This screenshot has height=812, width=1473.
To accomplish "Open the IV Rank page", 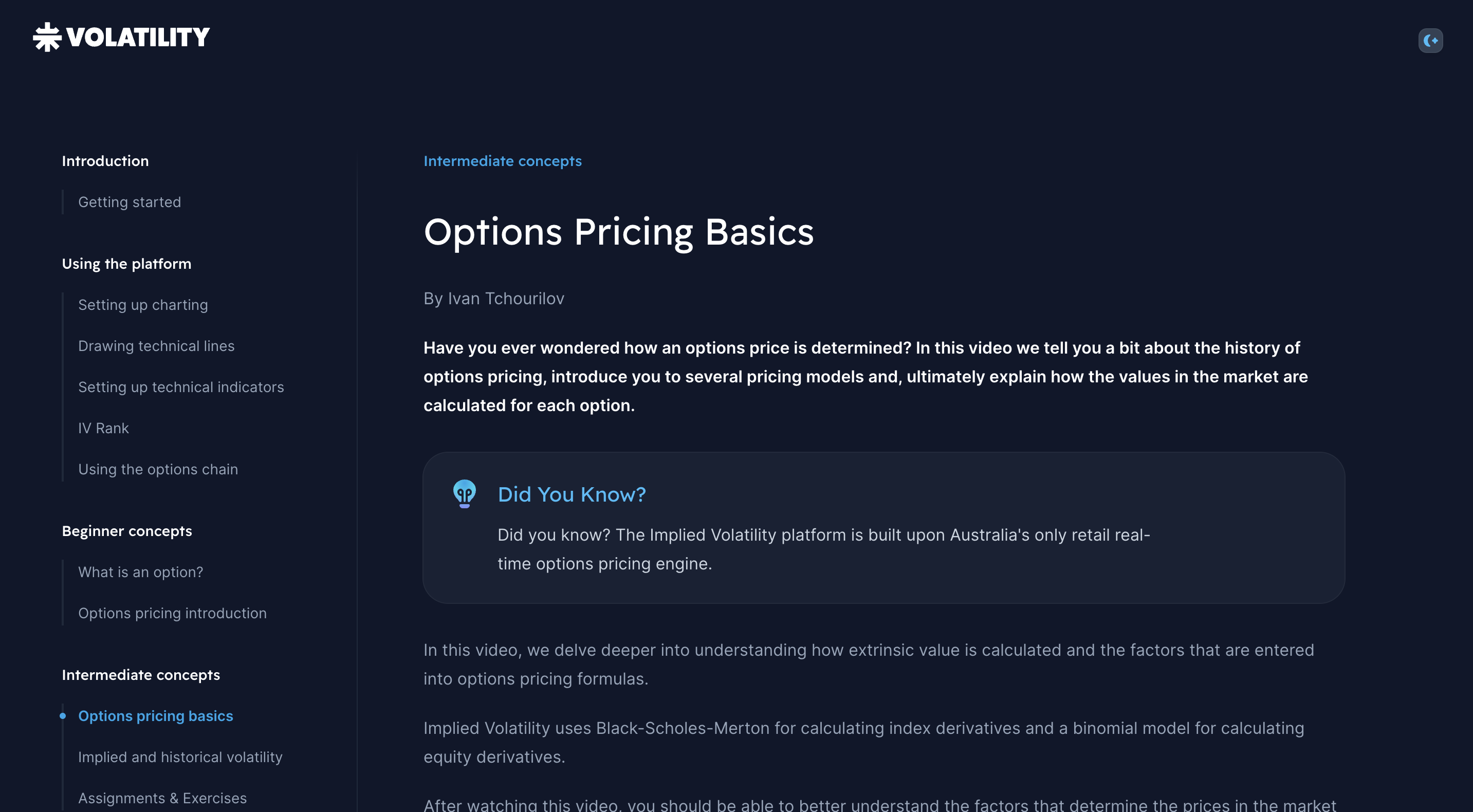I will 103,428.
